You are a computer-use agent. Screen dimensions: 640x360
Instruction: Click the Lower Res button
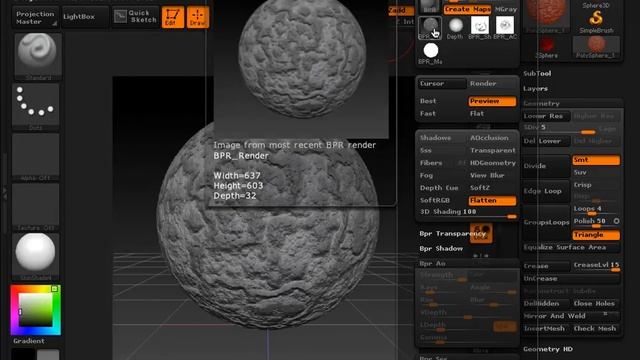pos(546,116)
